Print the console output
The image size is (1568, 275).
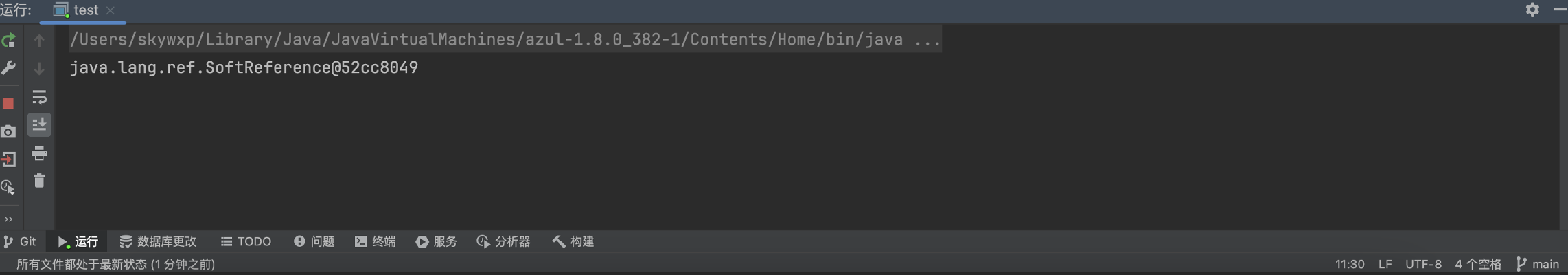[x=39, y=153]
